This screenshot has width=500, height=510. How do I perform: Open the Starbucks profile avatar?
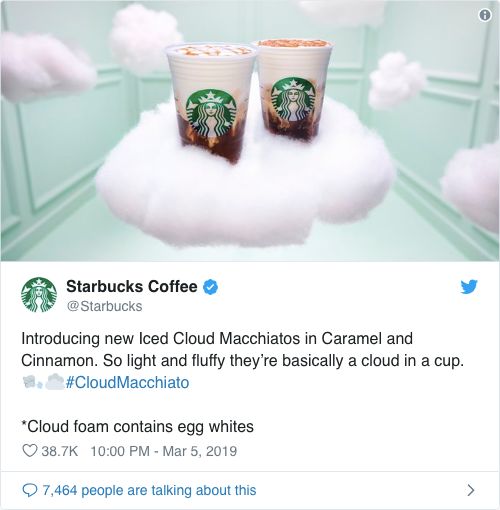[x=39, y=295]
